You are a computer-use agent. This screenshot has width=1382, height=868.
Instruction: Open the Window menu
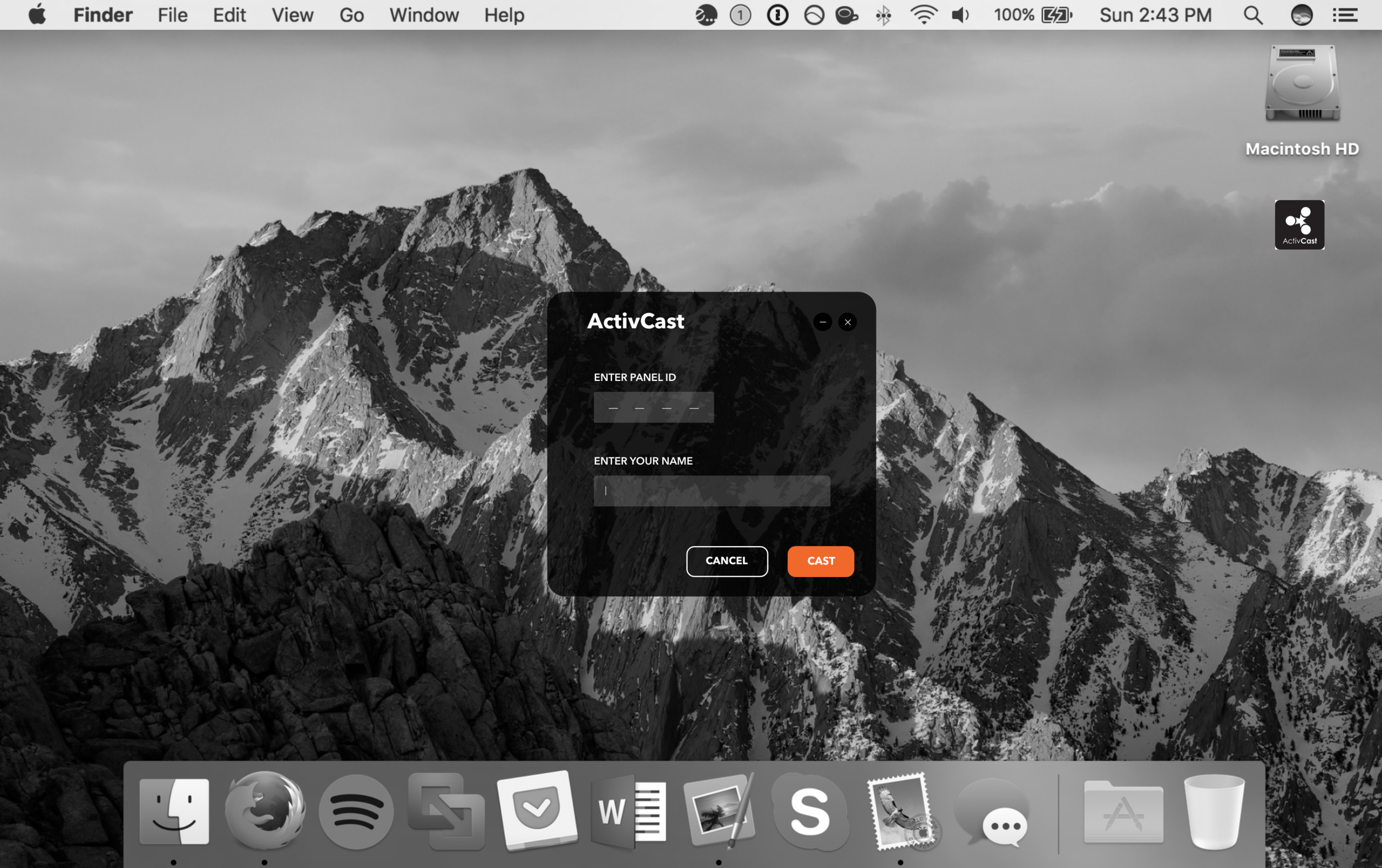[423, 15]
